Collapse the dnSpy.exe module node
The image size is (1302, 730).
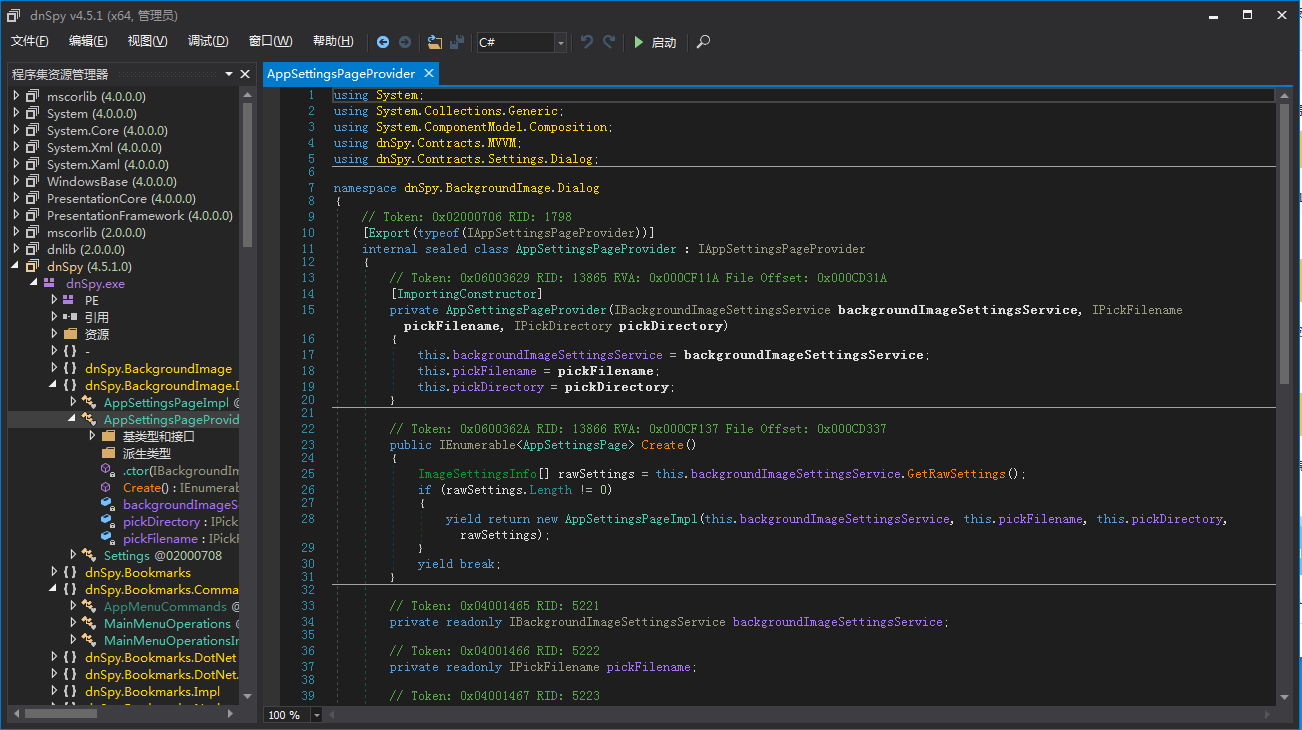[35, 283]
